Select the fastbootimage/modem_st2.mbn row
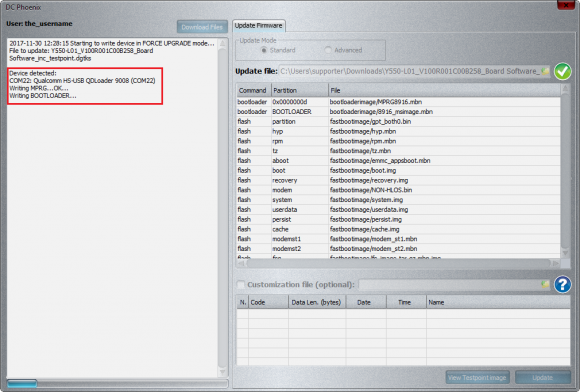 399,249
